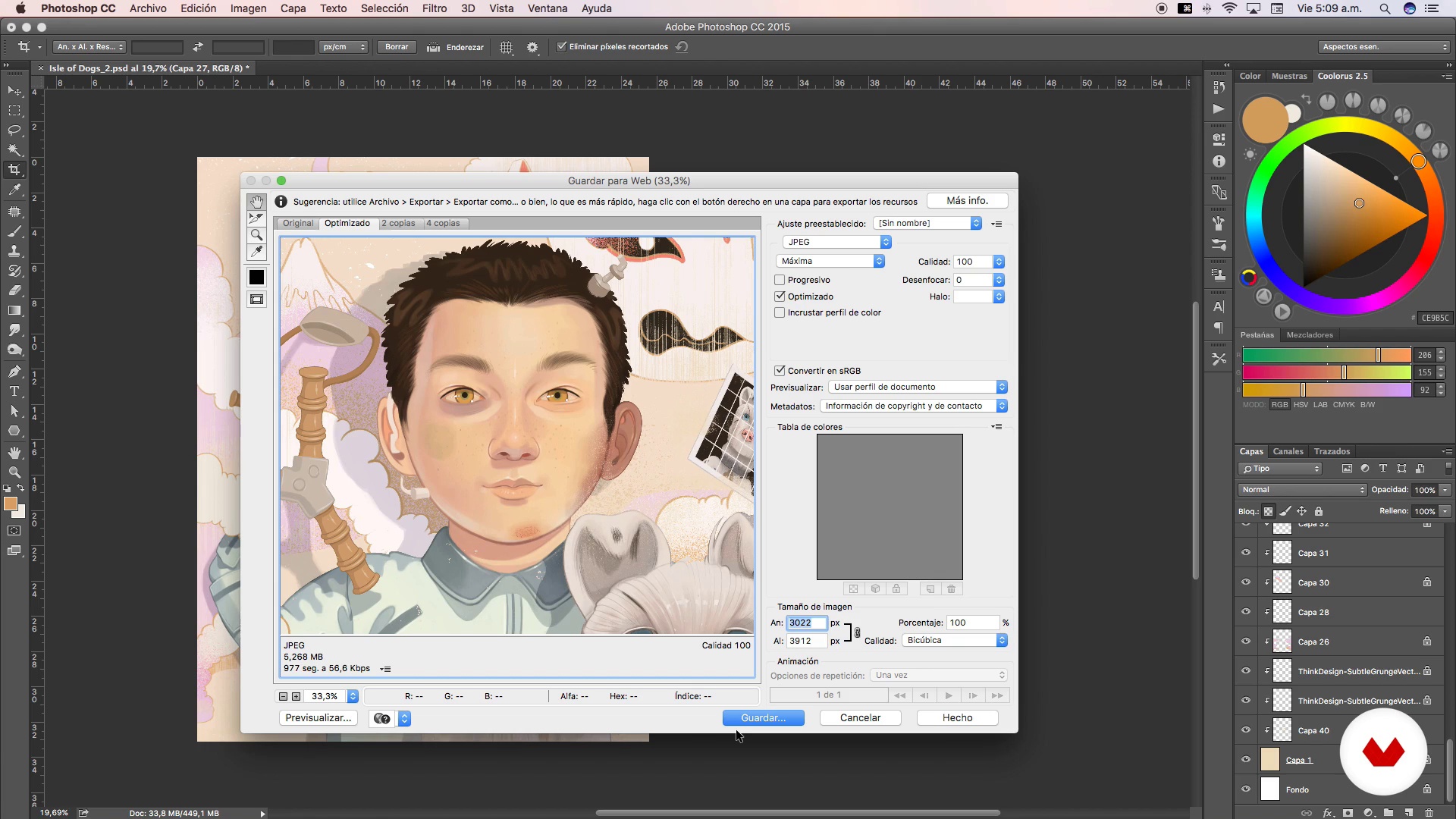Select the Clone Stamp tool

click(14, 251)
